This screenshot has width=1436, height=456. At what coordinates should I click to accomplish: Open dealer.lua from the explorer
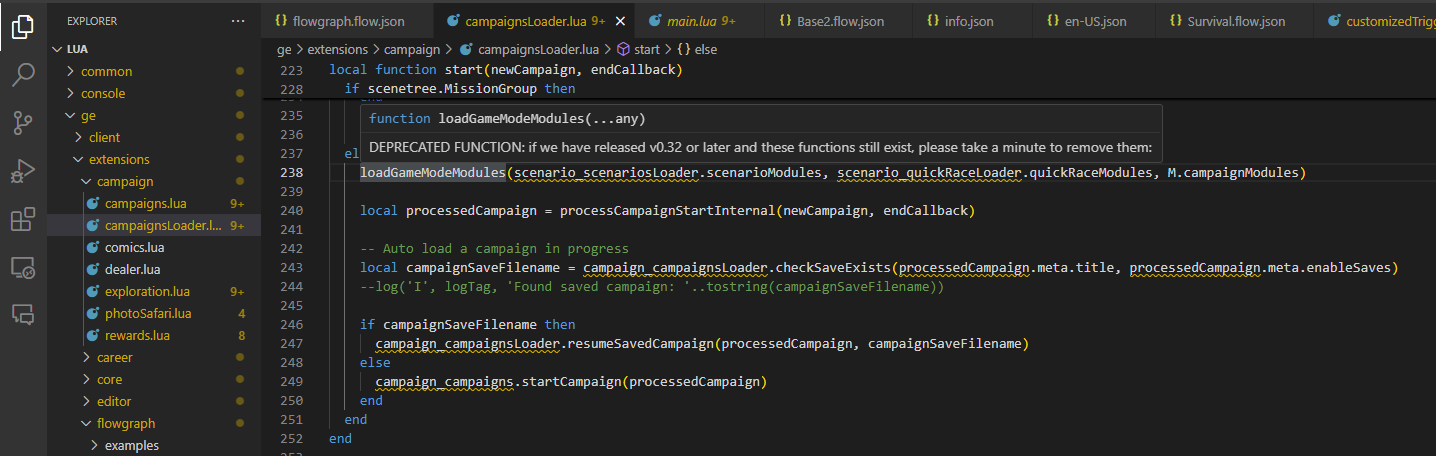[132, 269]
